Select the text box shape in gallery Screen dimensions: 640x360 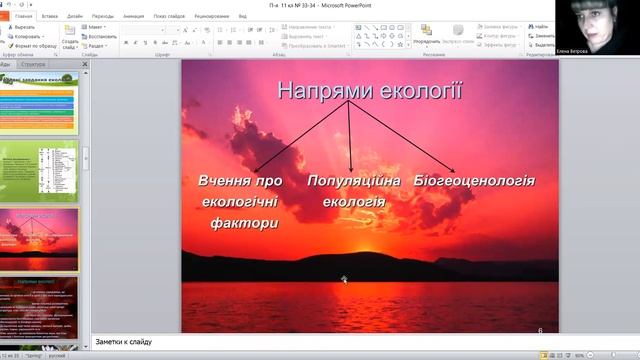click(358, 28)
